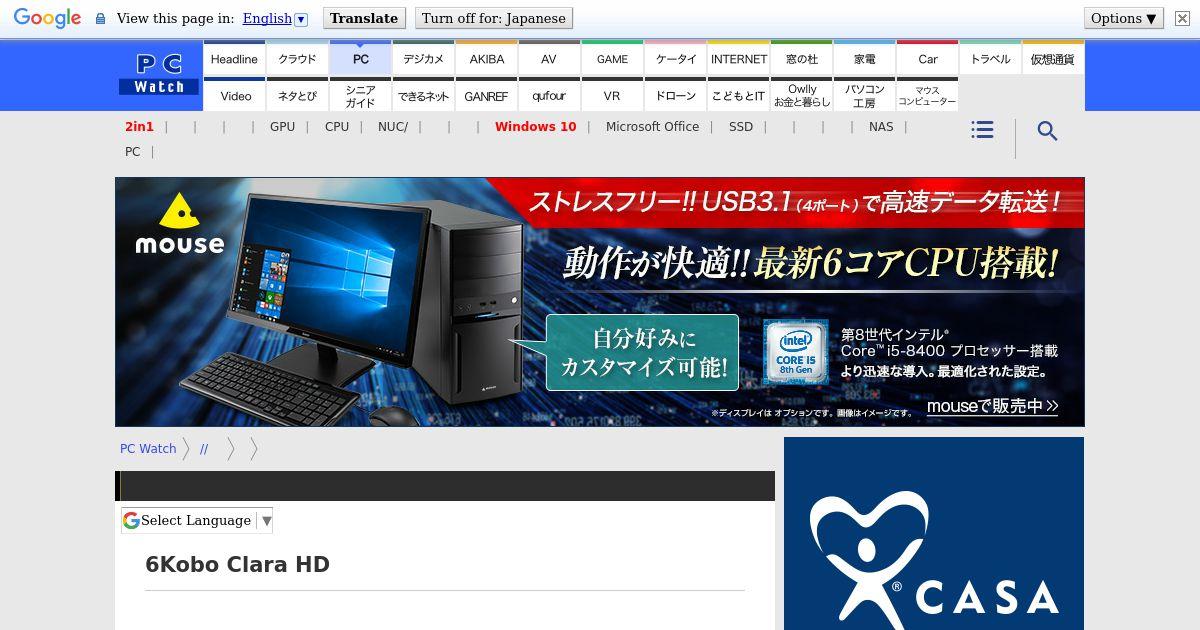Open the シニアガイド tab
1200x630 pixels.
coord(360,95)
